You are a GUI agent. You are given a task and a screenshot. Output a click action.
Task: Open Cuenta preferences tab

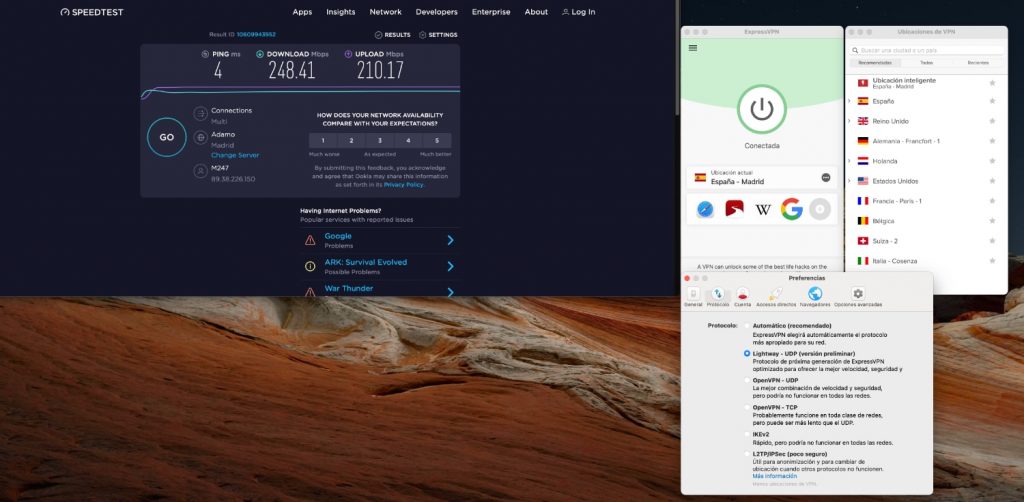click(743, 297)
